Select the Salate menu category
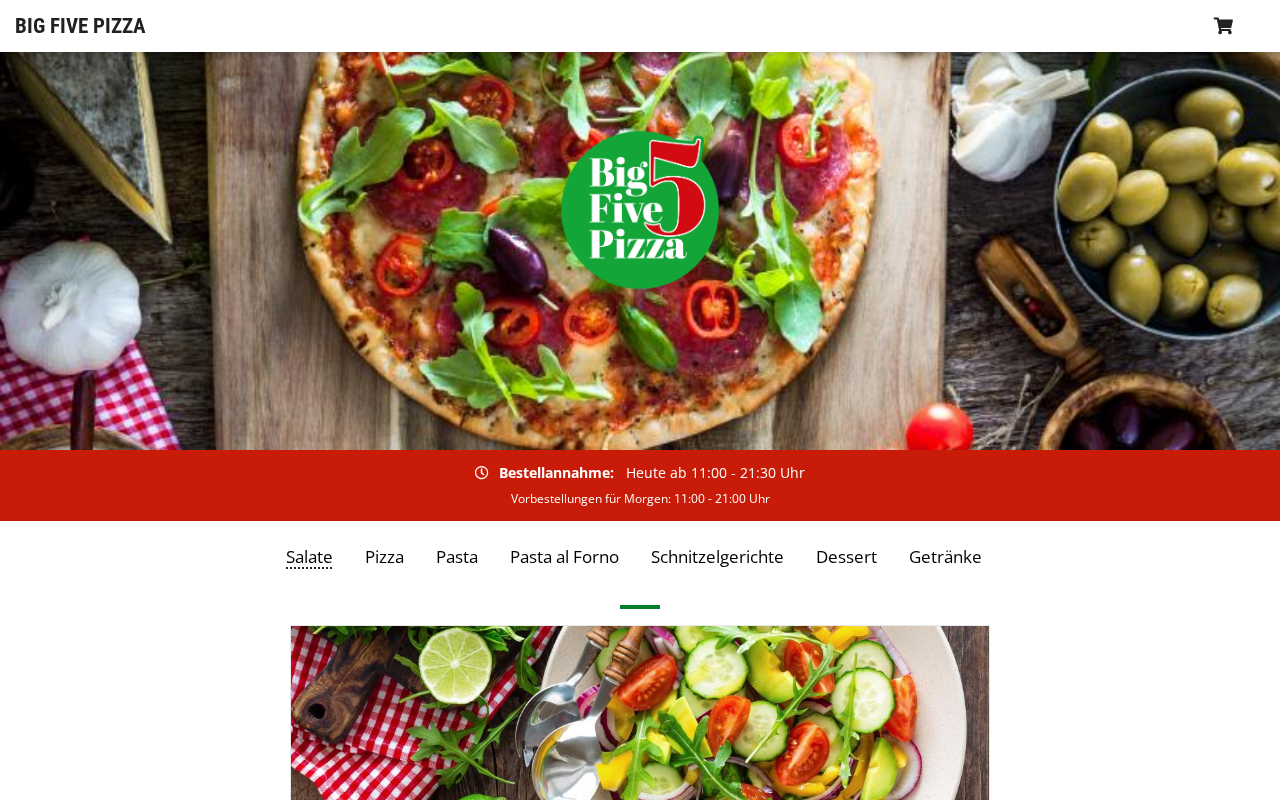1280x800 pixels. point(309,557)
